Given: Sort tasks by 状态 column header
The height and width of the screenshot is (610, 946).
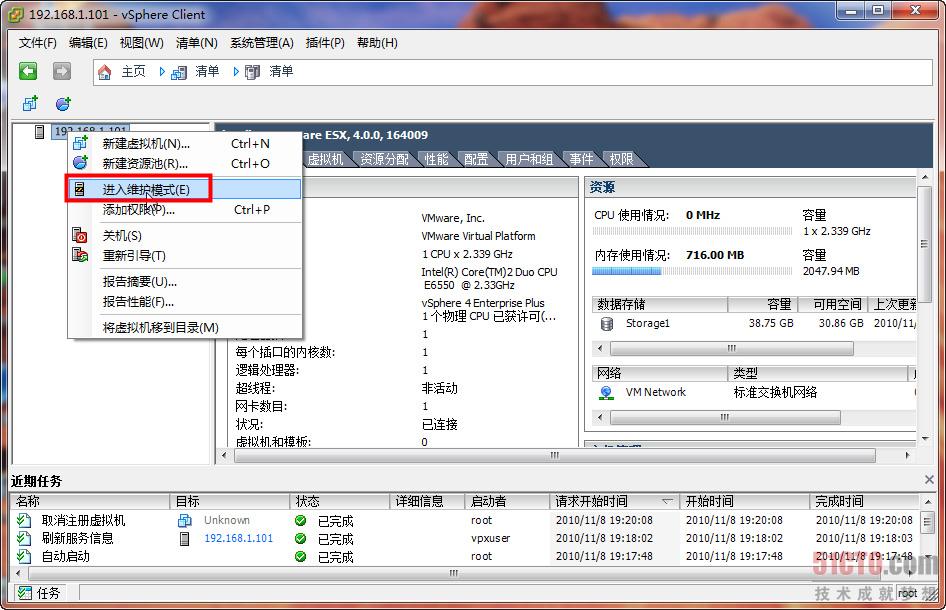Looking at the screenshot, I should 341,501.
